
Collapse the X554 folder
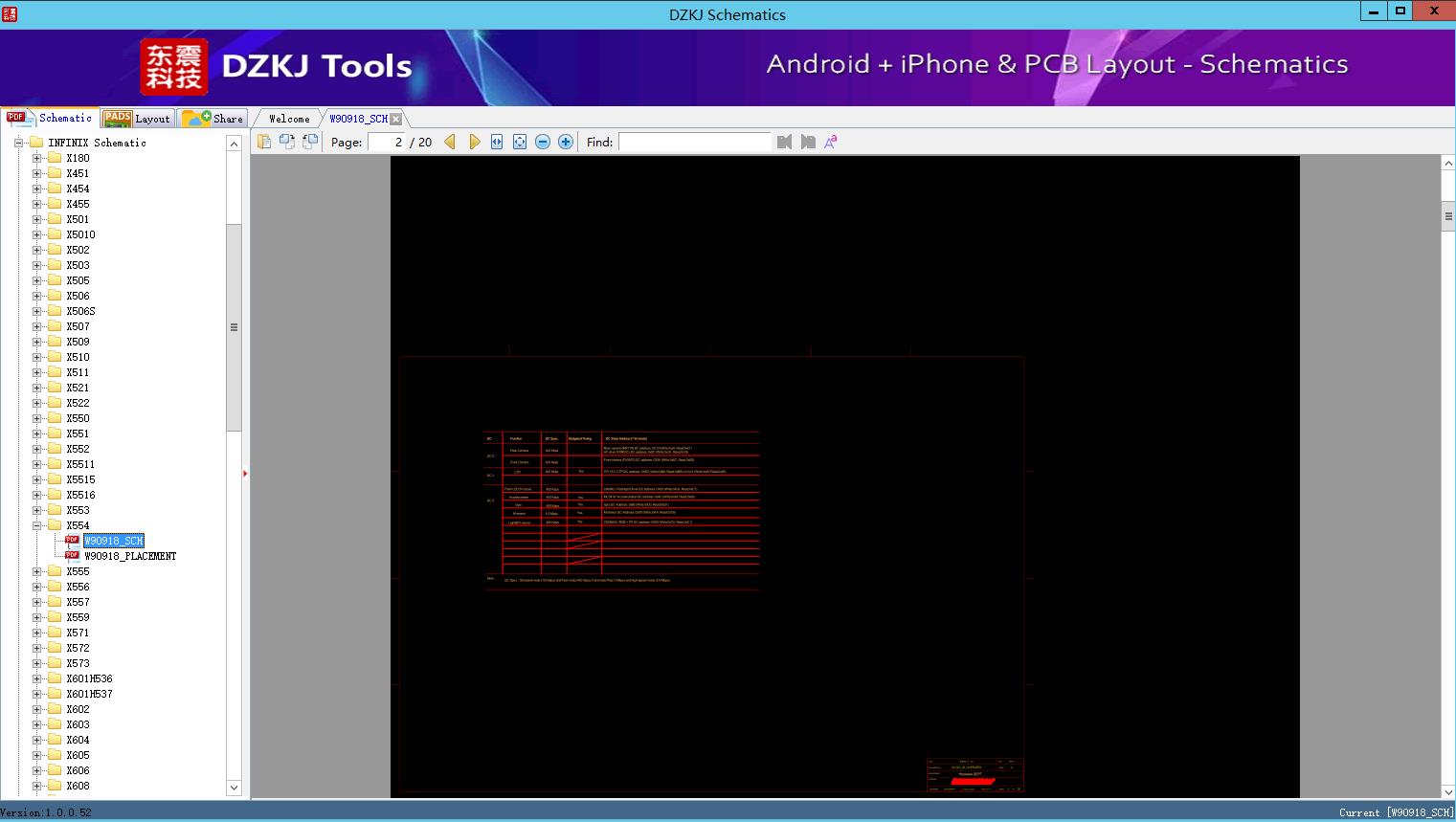pos(36,525)
